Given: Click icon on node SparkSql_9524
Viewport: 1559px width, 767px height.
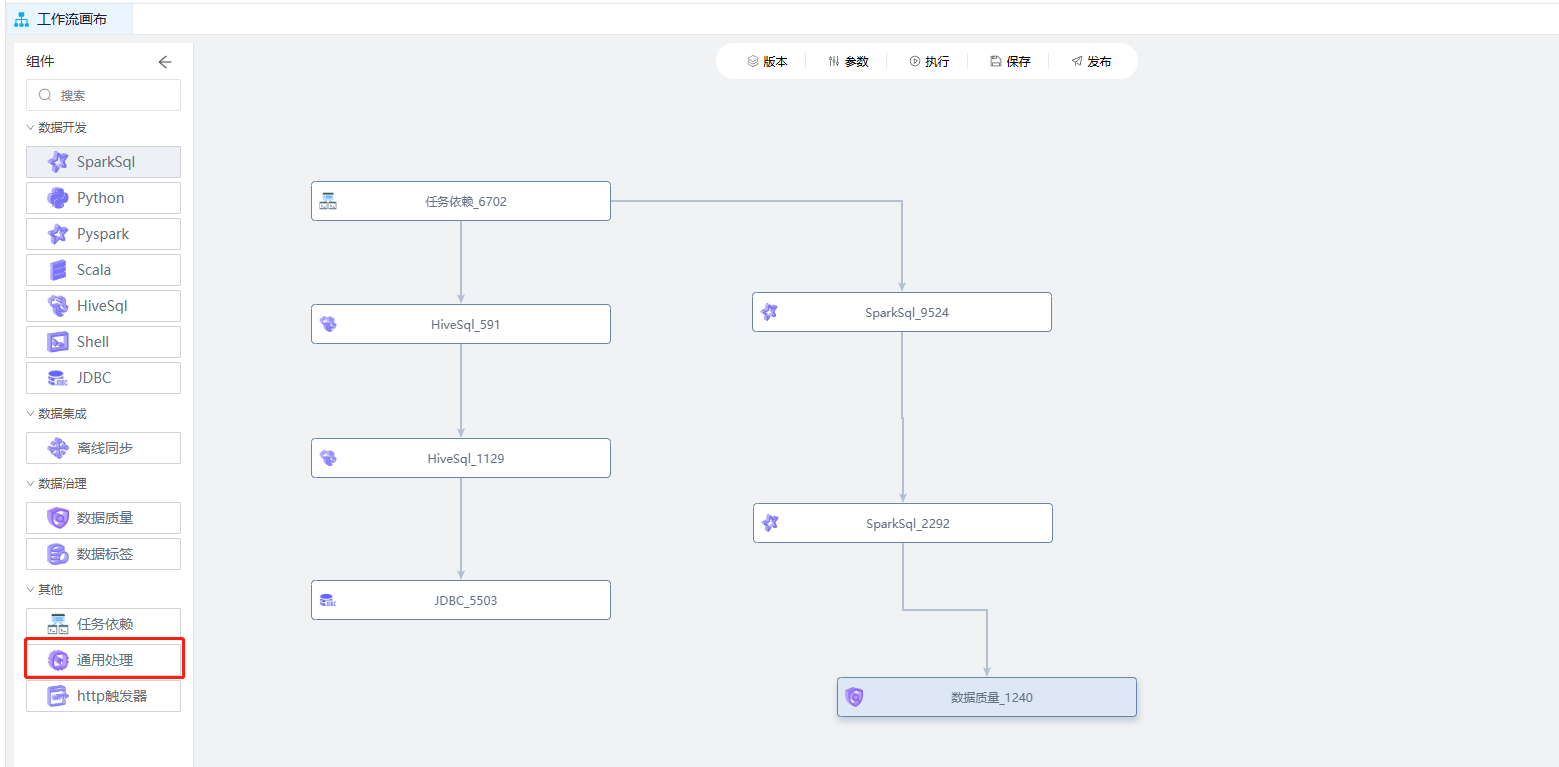Looking at the screenshot, I should coord(769,312).
